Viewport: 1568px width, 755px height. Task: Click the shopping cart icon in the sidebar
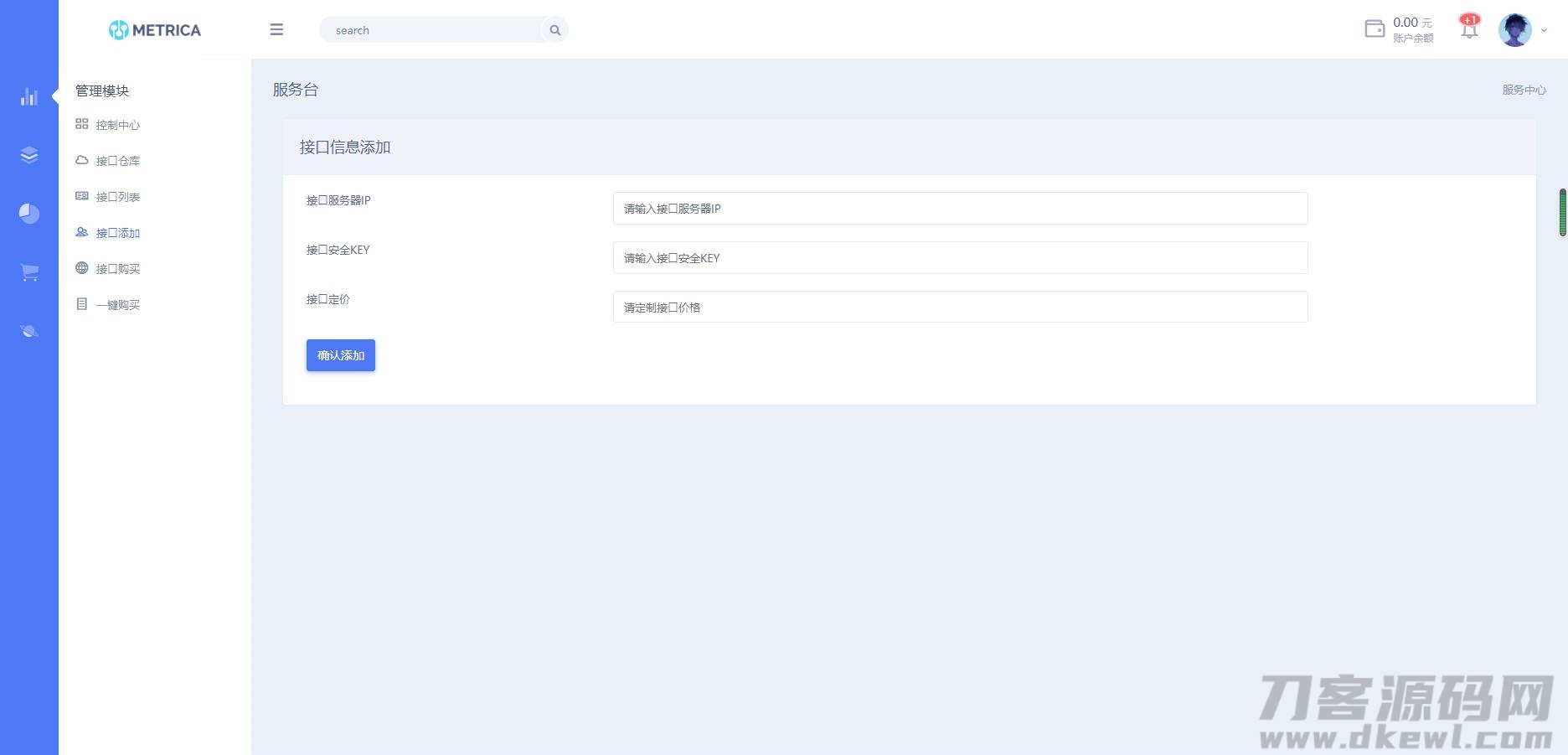tap(28, 271)
